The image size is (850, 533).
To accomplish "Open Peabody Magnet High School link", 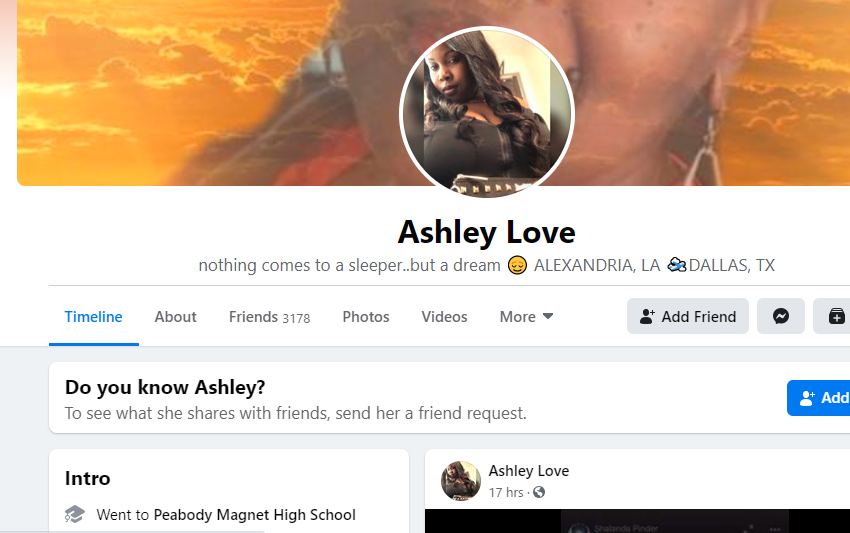I will [x=255, y=515].
